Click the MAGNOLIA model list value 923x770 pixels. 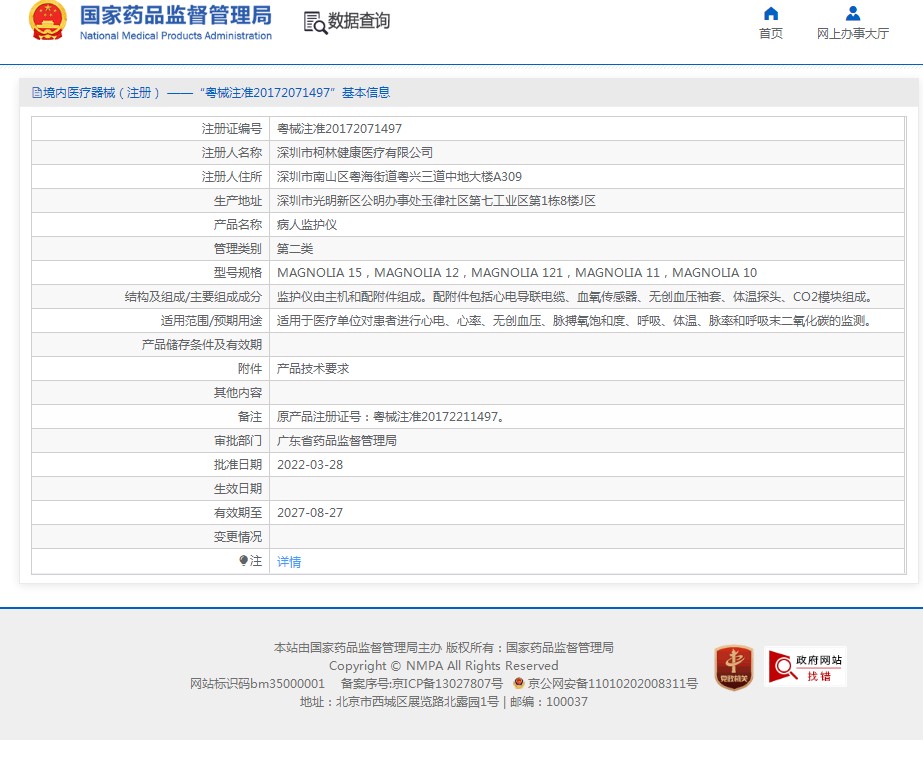517,273
